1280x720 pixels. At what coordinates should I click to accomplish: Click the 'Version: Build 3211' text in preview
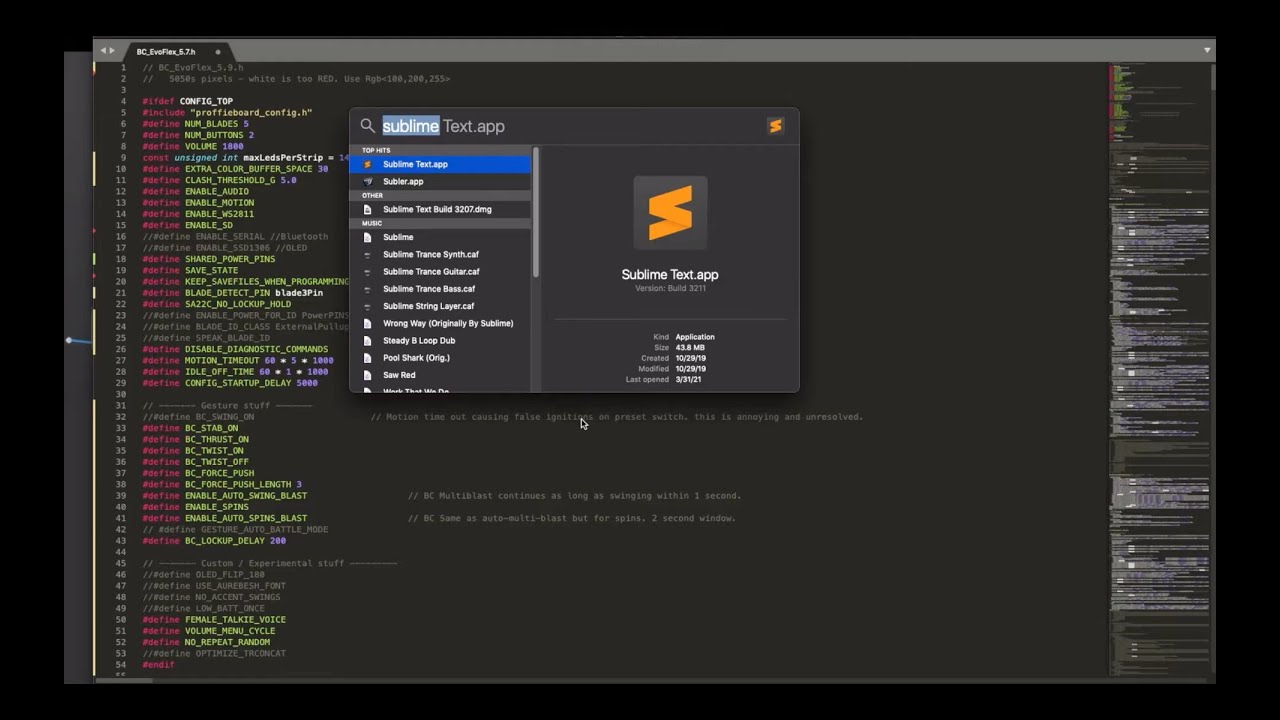pos(670,289)
